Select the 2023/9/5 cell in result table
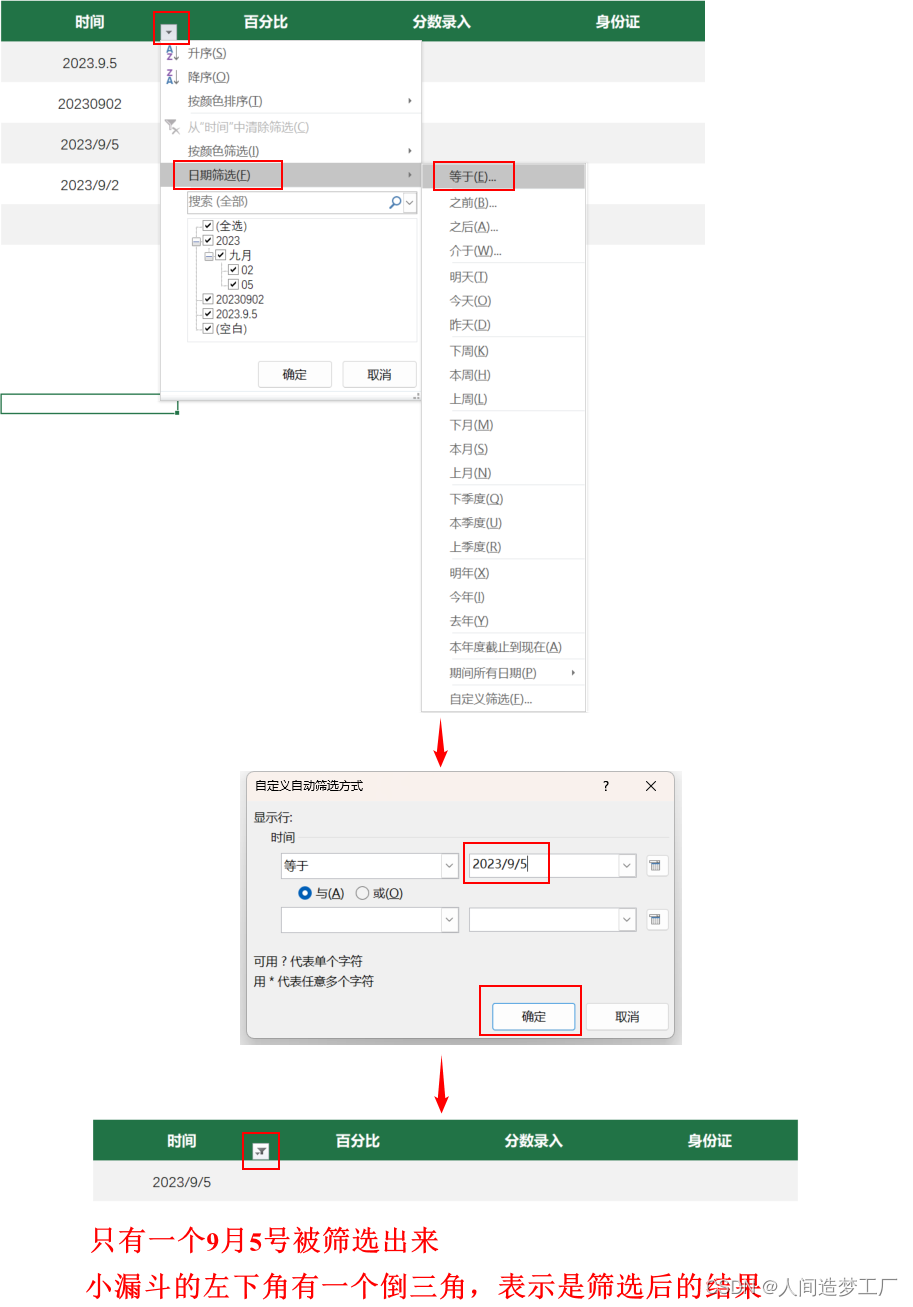This screenshot has width=913, height=1307. pos(182,1182)
